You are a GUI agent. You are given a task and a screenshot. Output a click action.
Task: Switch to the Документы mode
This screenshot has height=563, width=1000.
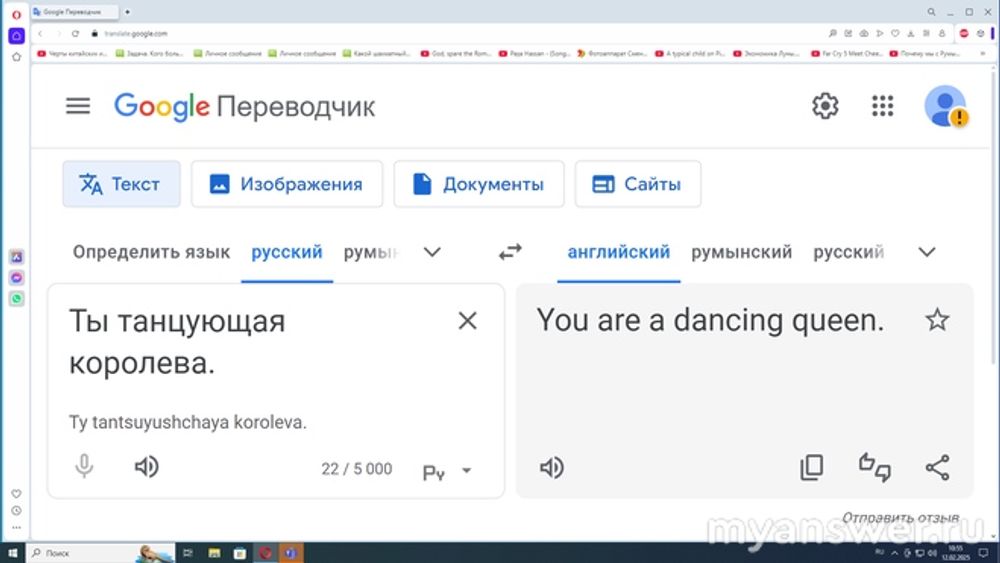tap(479, 184)
